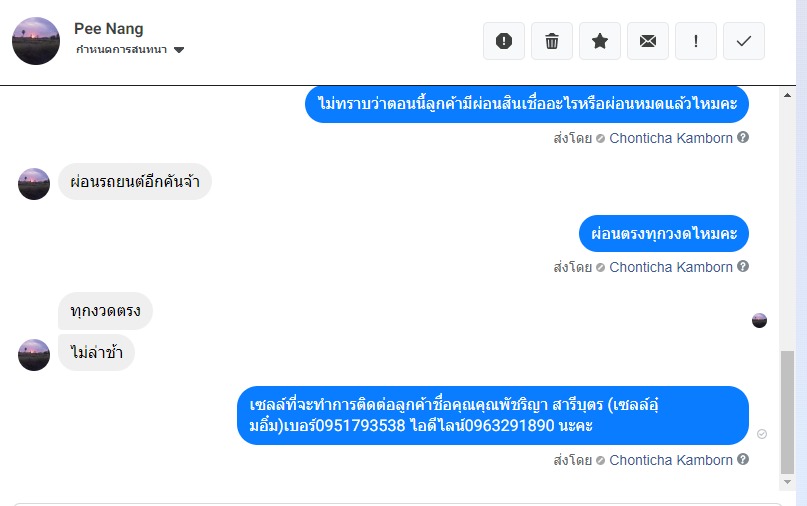This screenshot has width=807, height=506.
Task: Click help icon beside bottommost Chonticha Kamborn
Action: click(x=743, y=460)
